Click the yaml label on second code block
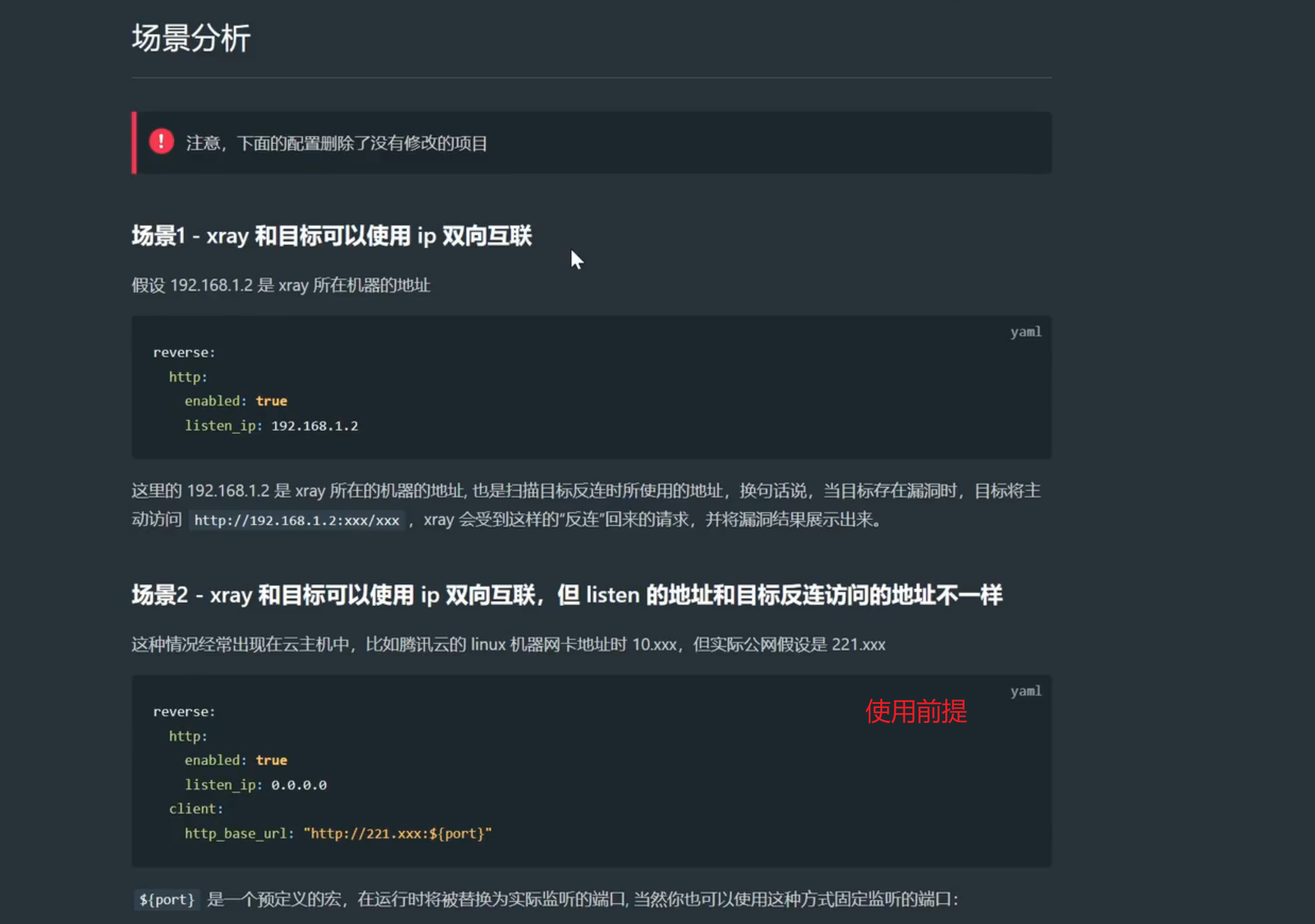Screen dimensions: 1315x924 tap(1025, 691)
